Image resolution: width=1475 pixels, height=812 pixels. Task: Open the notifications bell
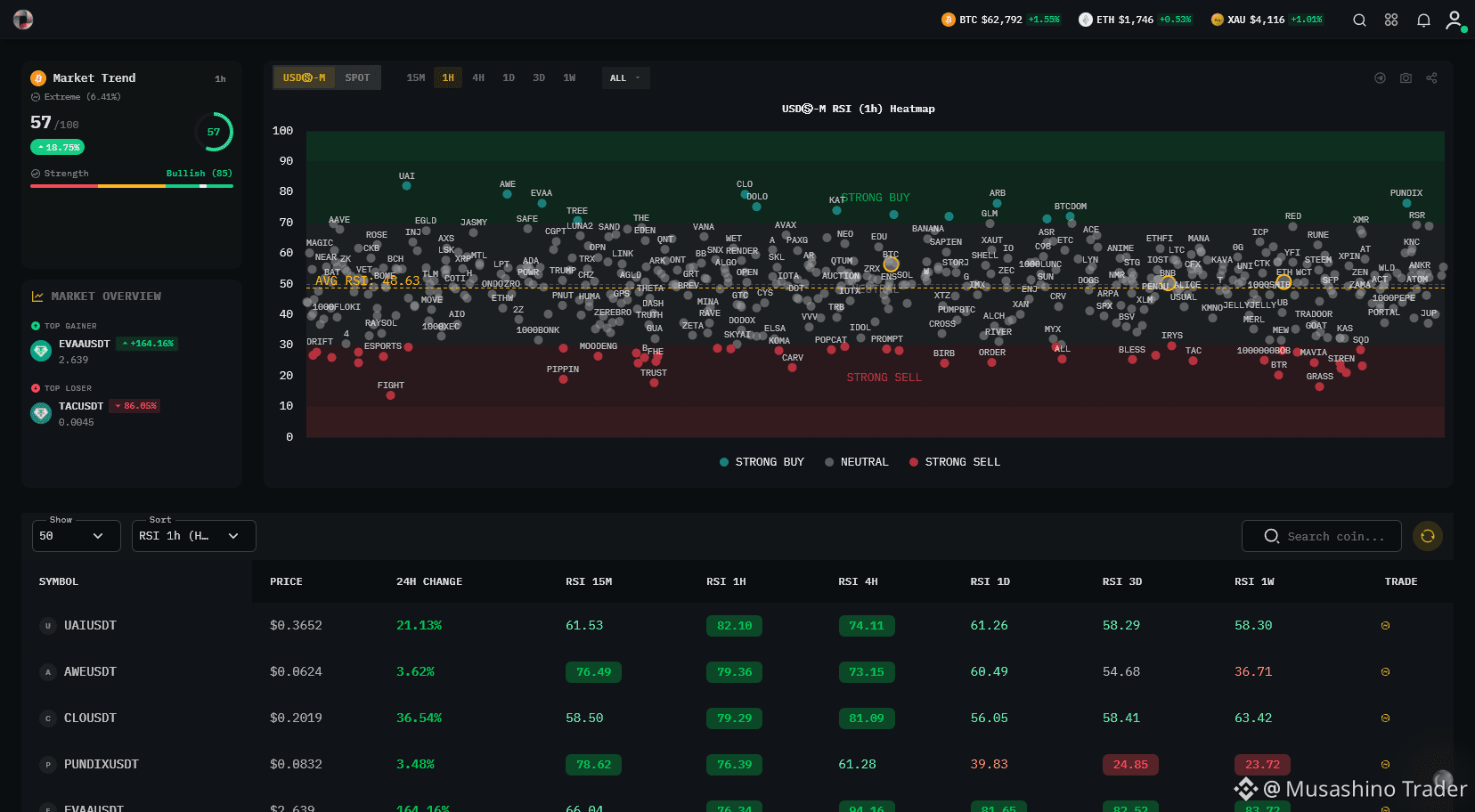click(1423, 20)
